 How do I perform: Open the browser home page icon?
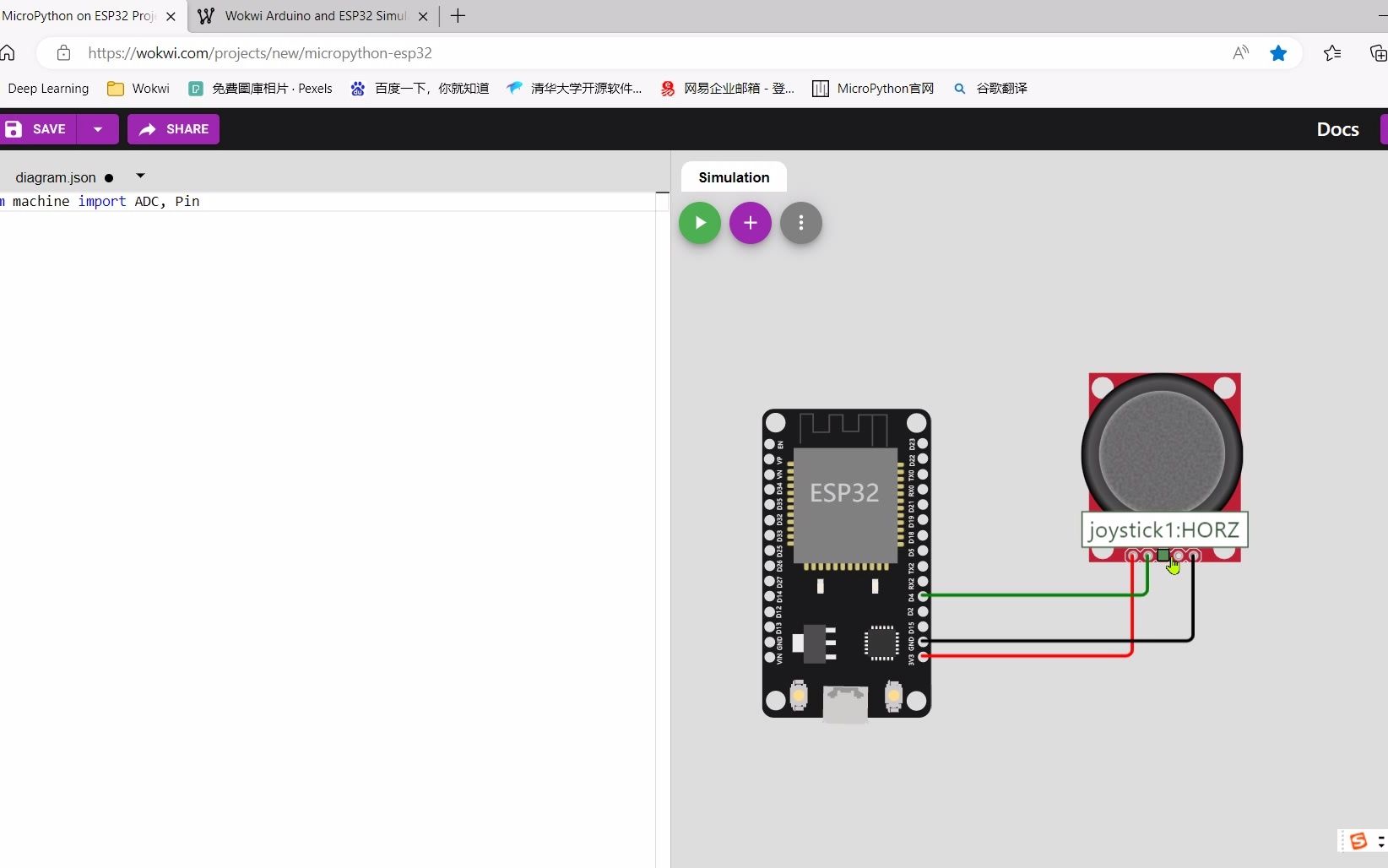pyautogui.click(x=8, y=52)
